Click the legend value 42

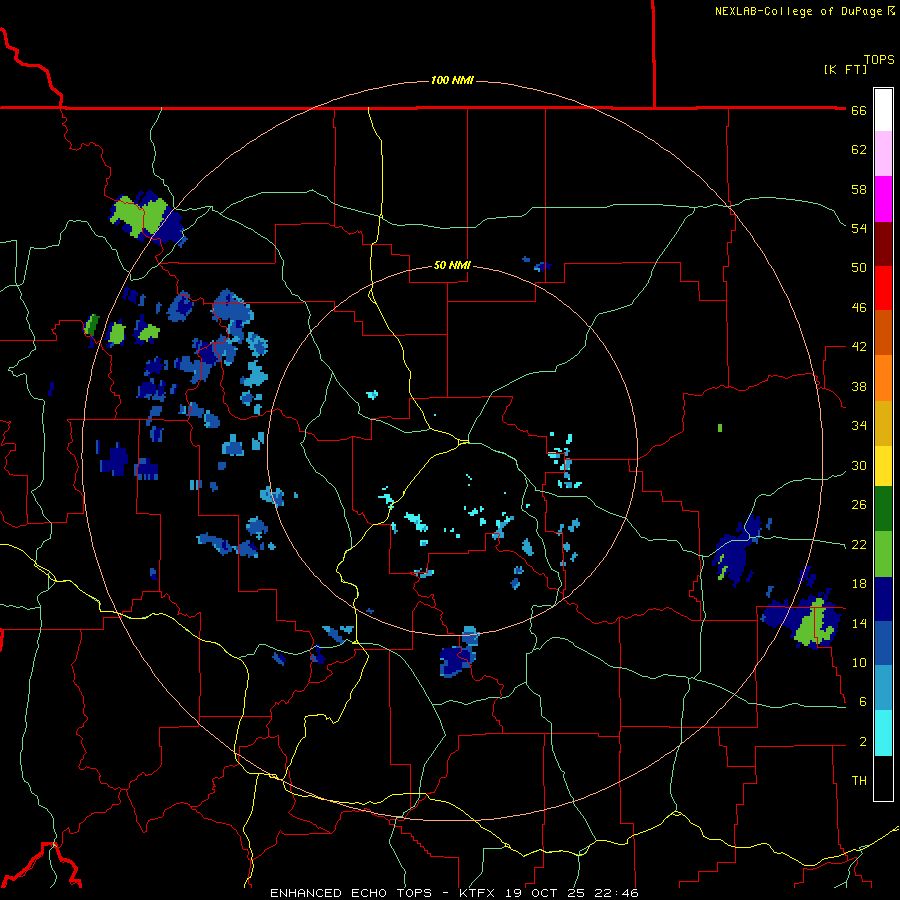859,347
